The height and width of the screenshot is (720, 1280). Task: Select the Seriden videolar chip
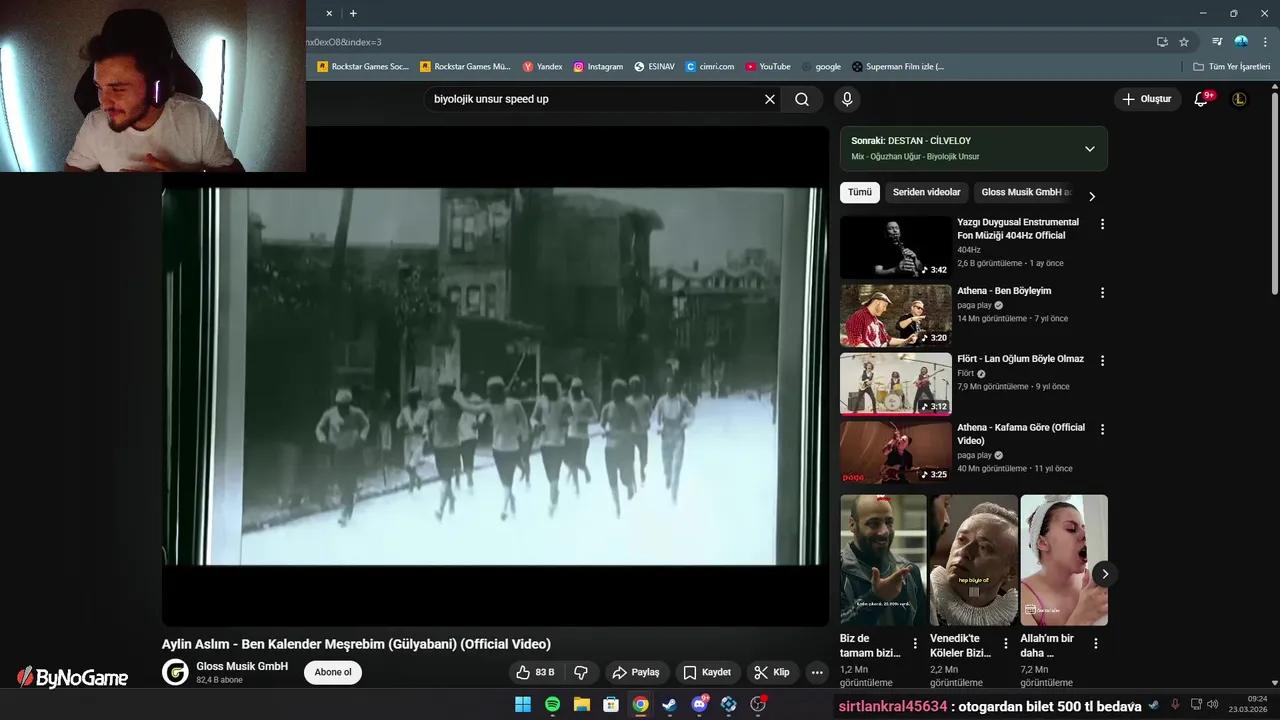pyautogui.click(x=927, y=192)
